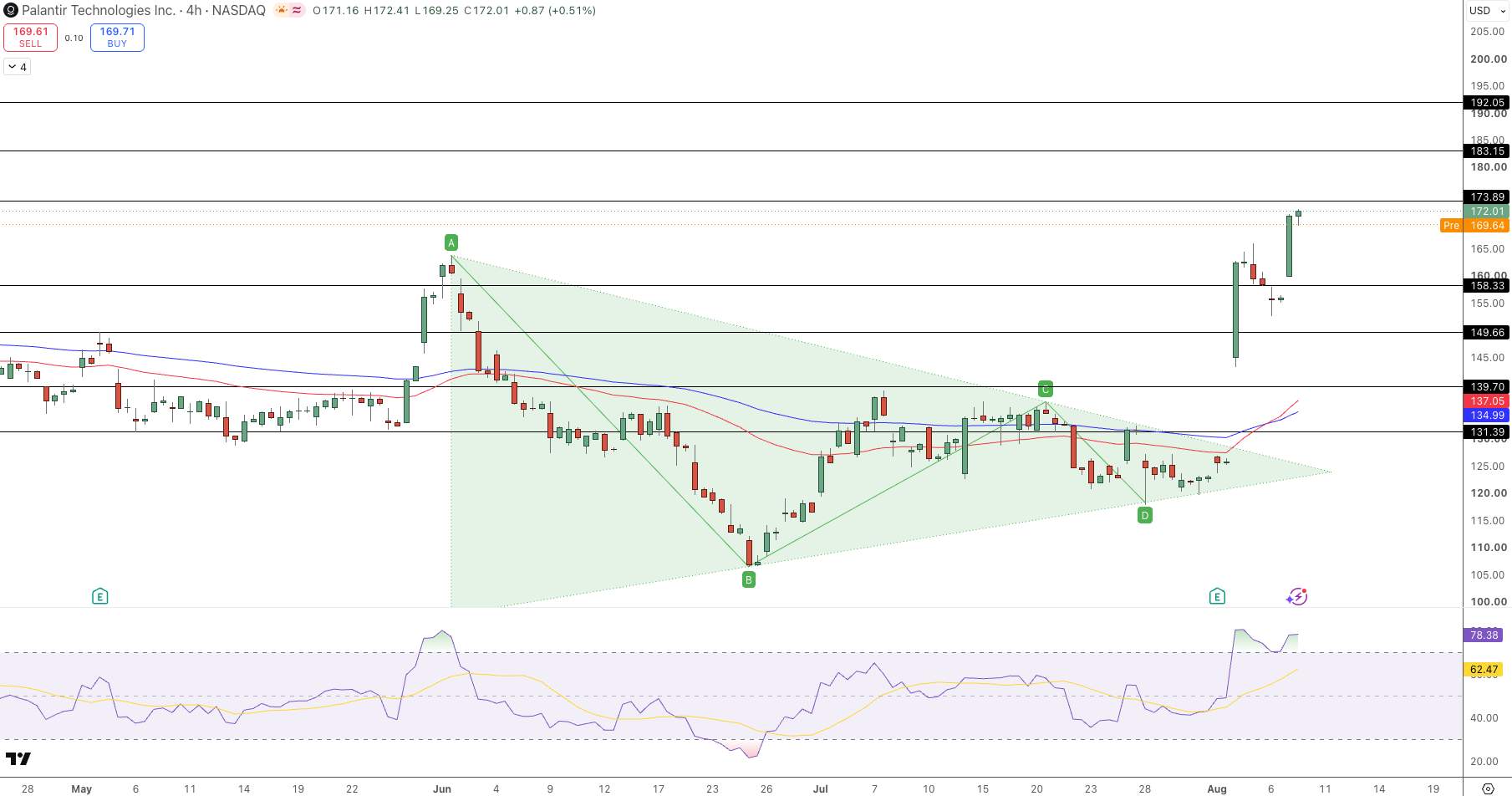Click the Jul label on the time axis
Screen dimensions: 1512x796
(x=821, y=788)
